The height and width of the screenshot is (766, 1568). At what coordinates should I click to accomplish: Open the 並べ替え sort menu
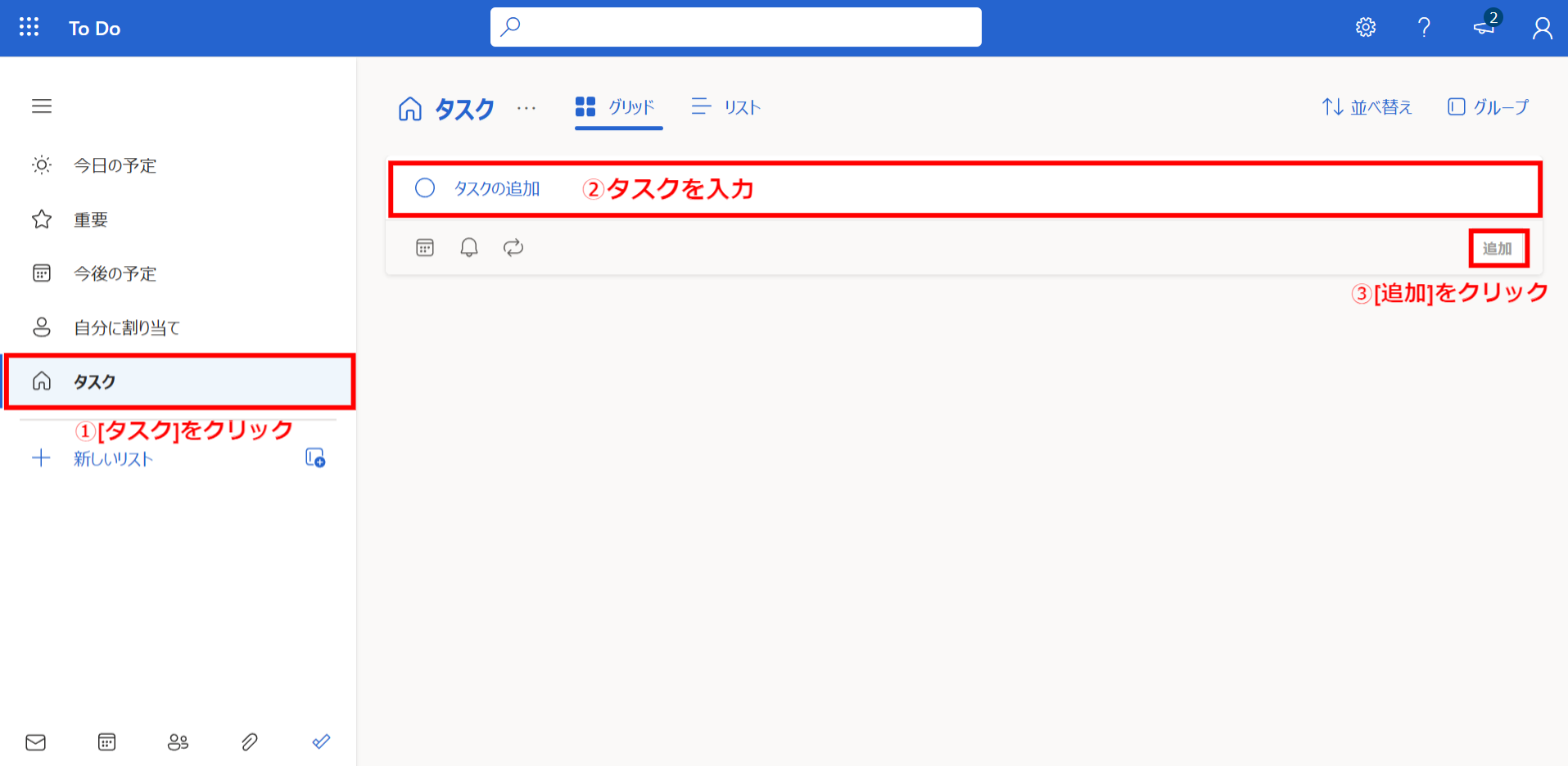1366,106
